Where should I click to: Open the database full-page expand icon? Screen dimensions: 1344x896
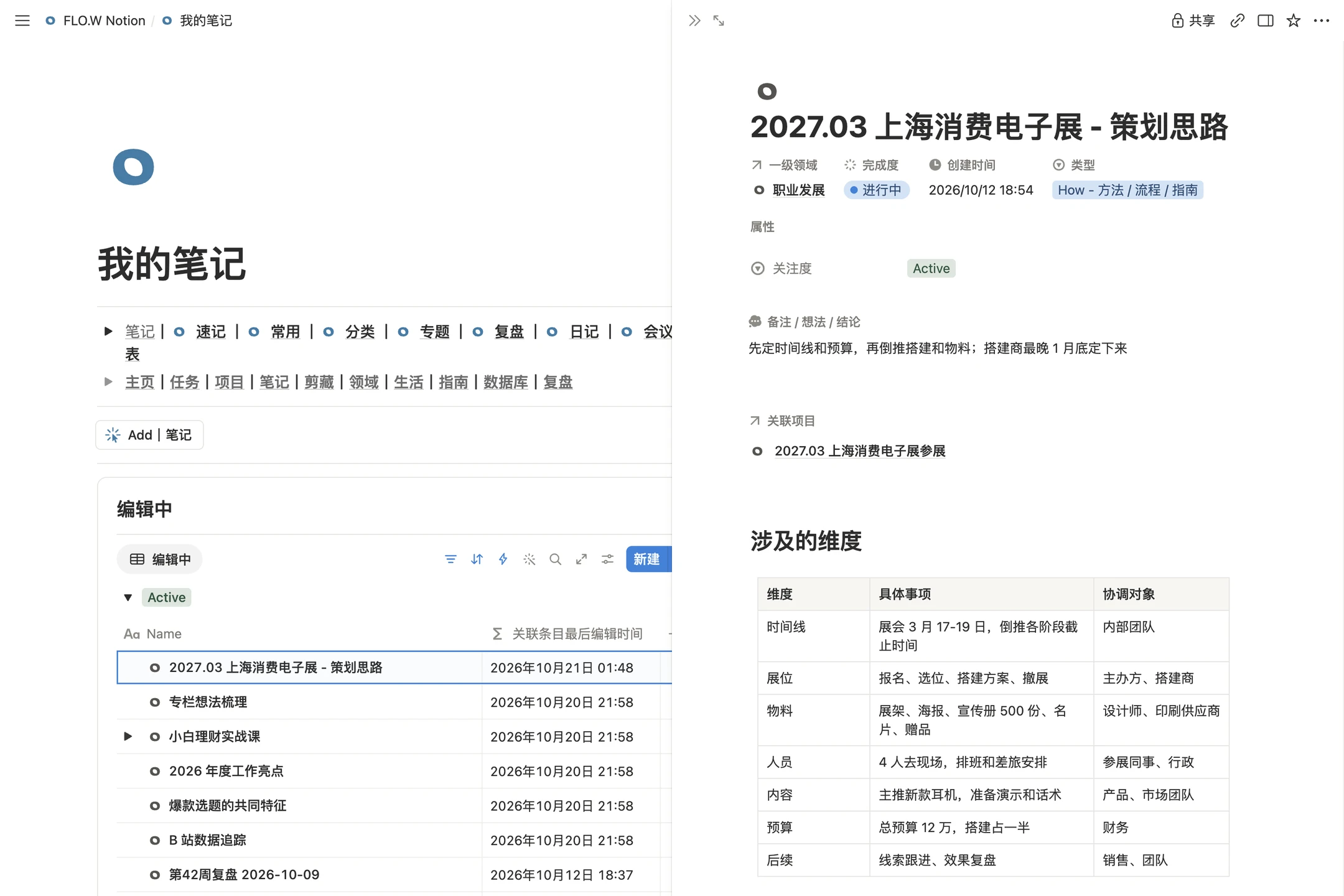point(581,559)
